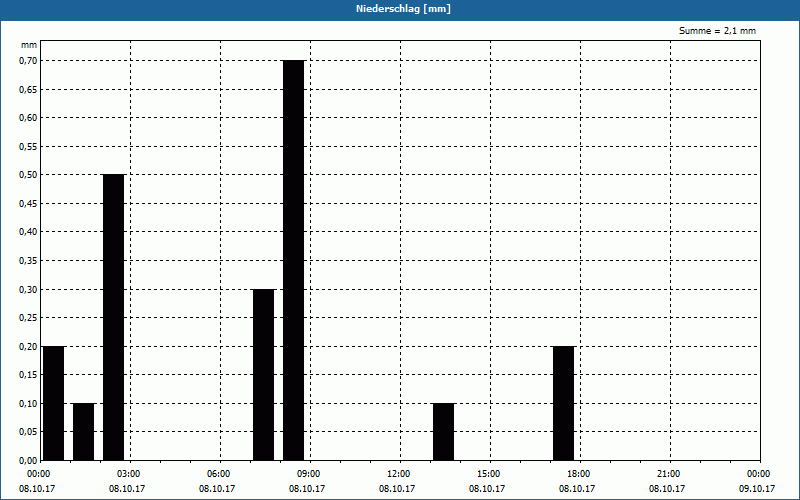Click the '0,30' y-axis label
The image size is (800, 500).
[x=28, y=289]
